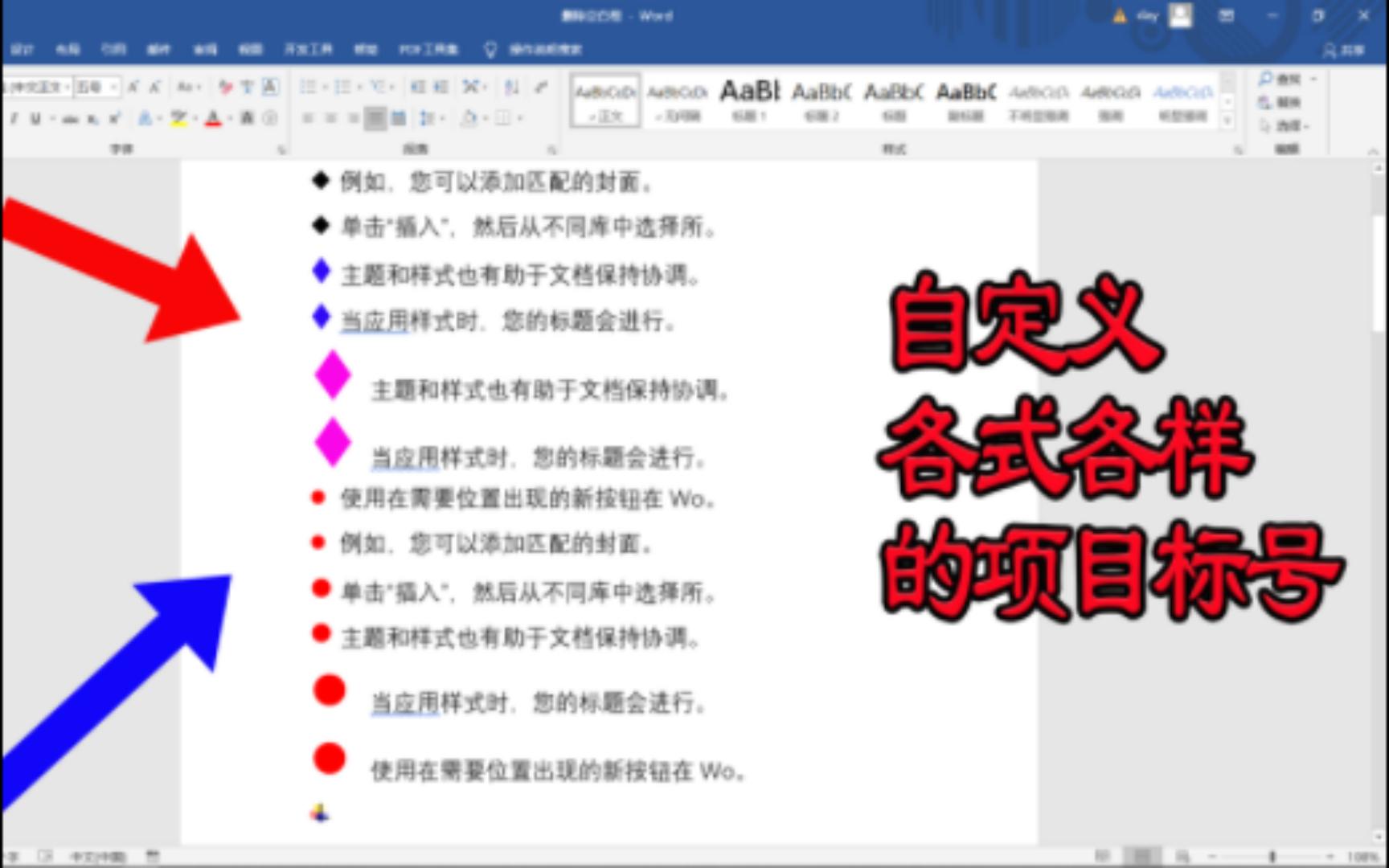Open the font size combo box
The image size is (1389, 868).
96,87
